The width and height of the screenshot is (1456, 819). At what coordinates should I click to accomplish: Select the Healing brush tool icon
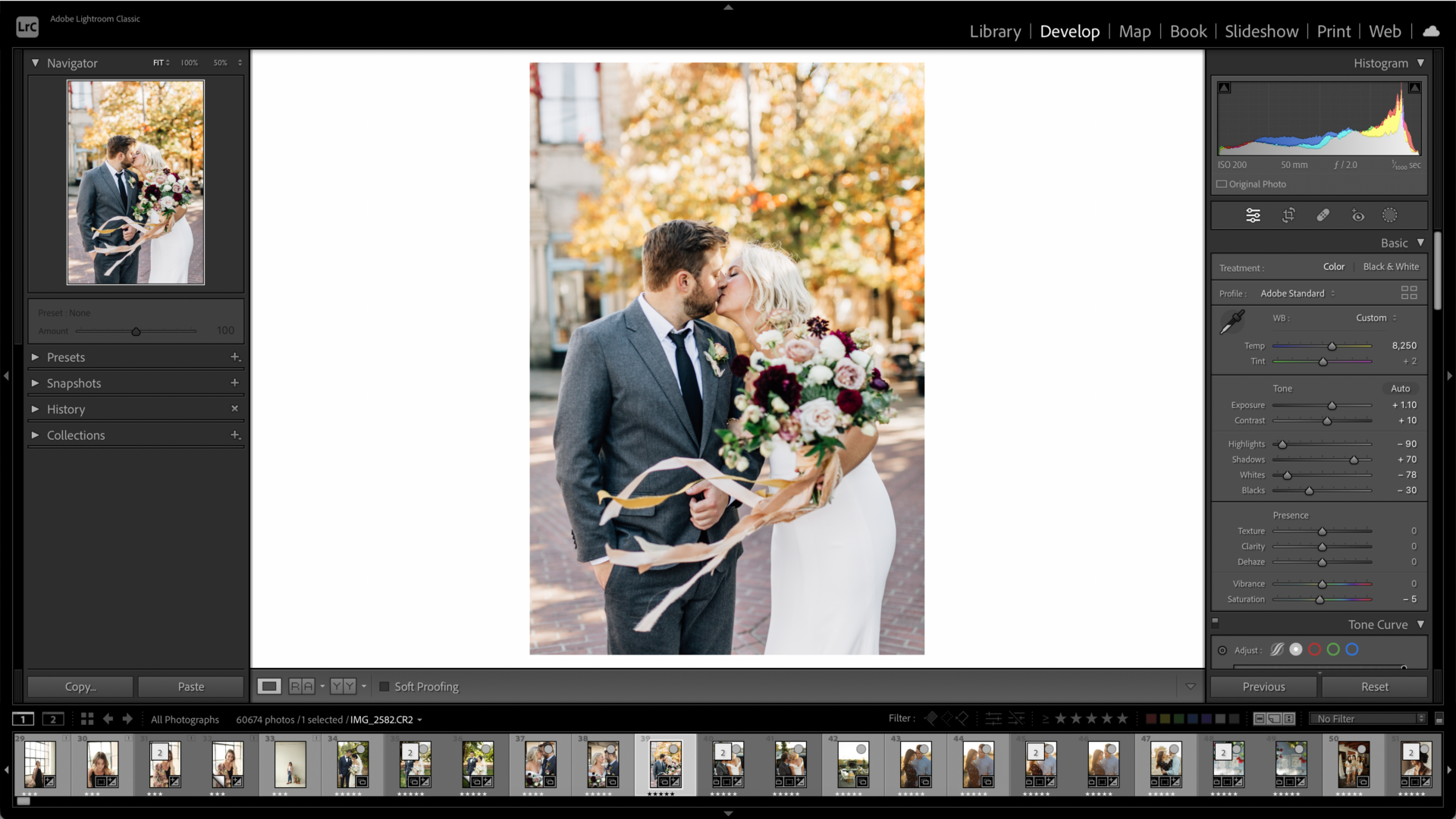coord(1323,215)
